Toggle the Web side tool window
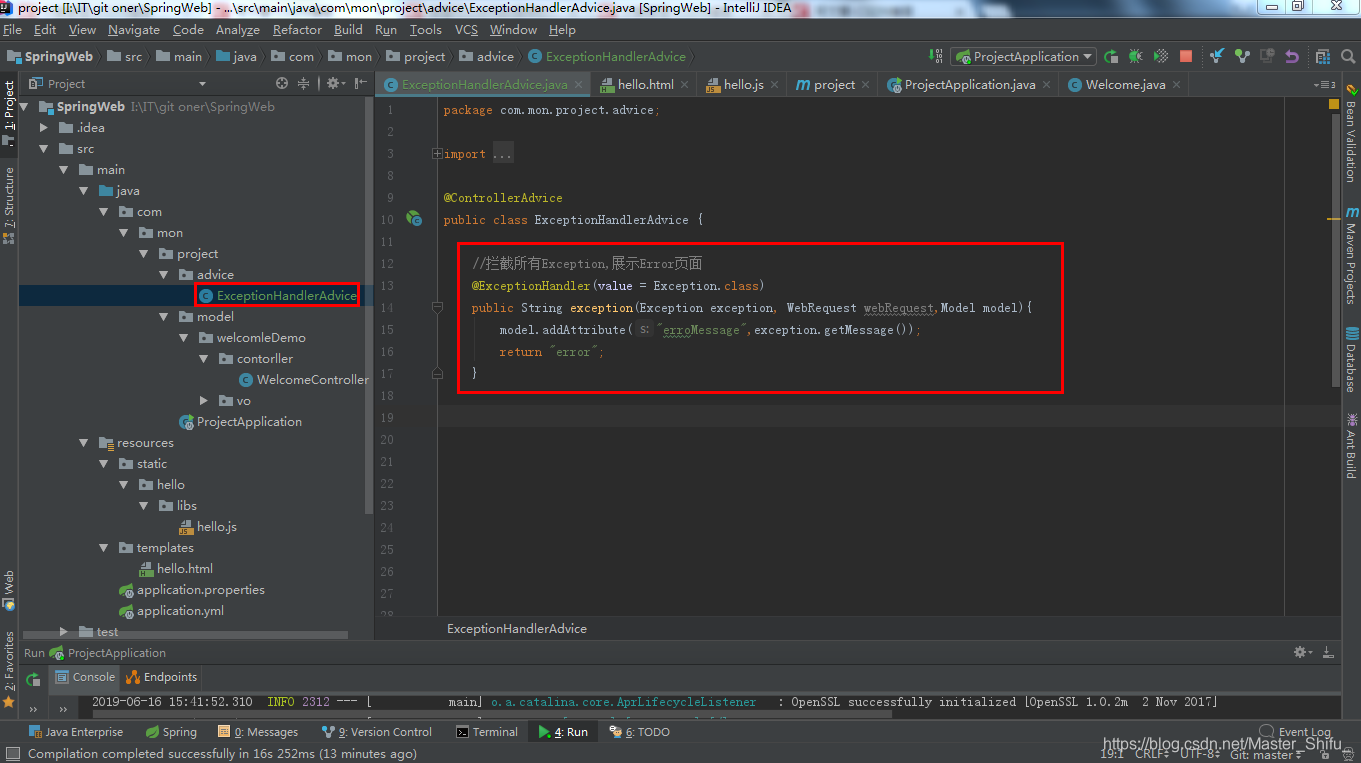This screenshot has width=1361, height=763. coord(9,590)
